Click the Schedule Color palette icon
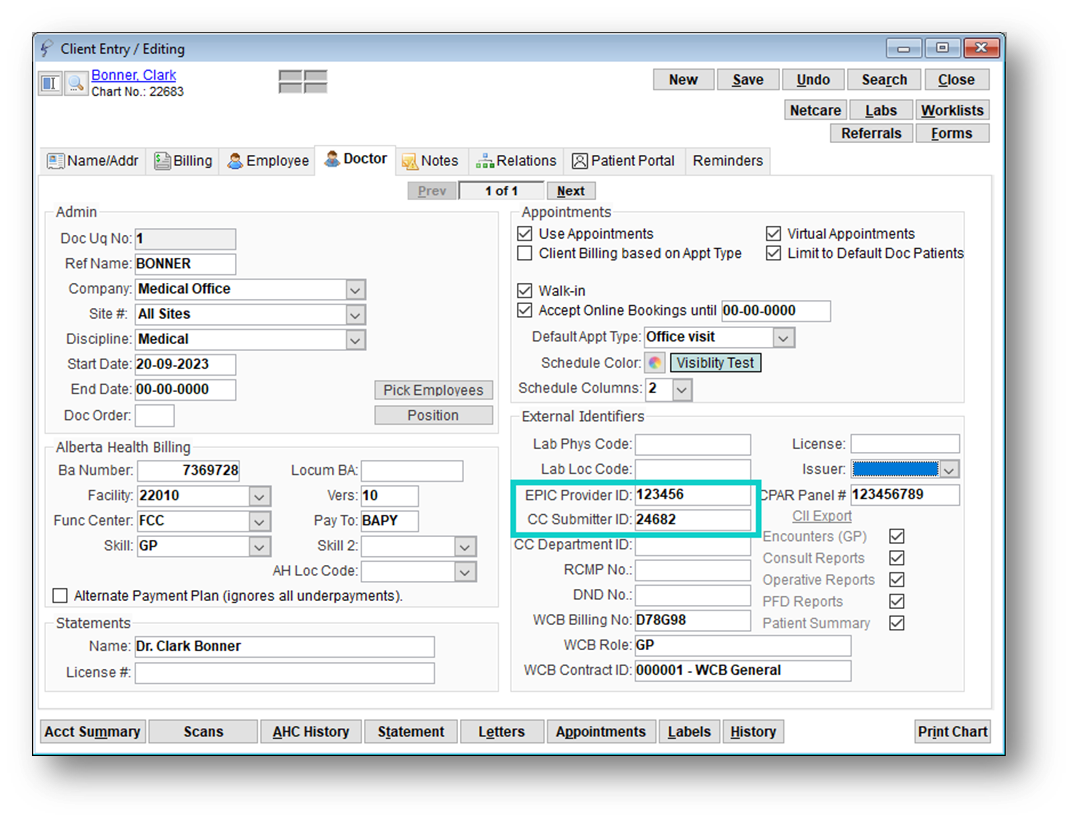1072x821 pixels. (655, 363)
